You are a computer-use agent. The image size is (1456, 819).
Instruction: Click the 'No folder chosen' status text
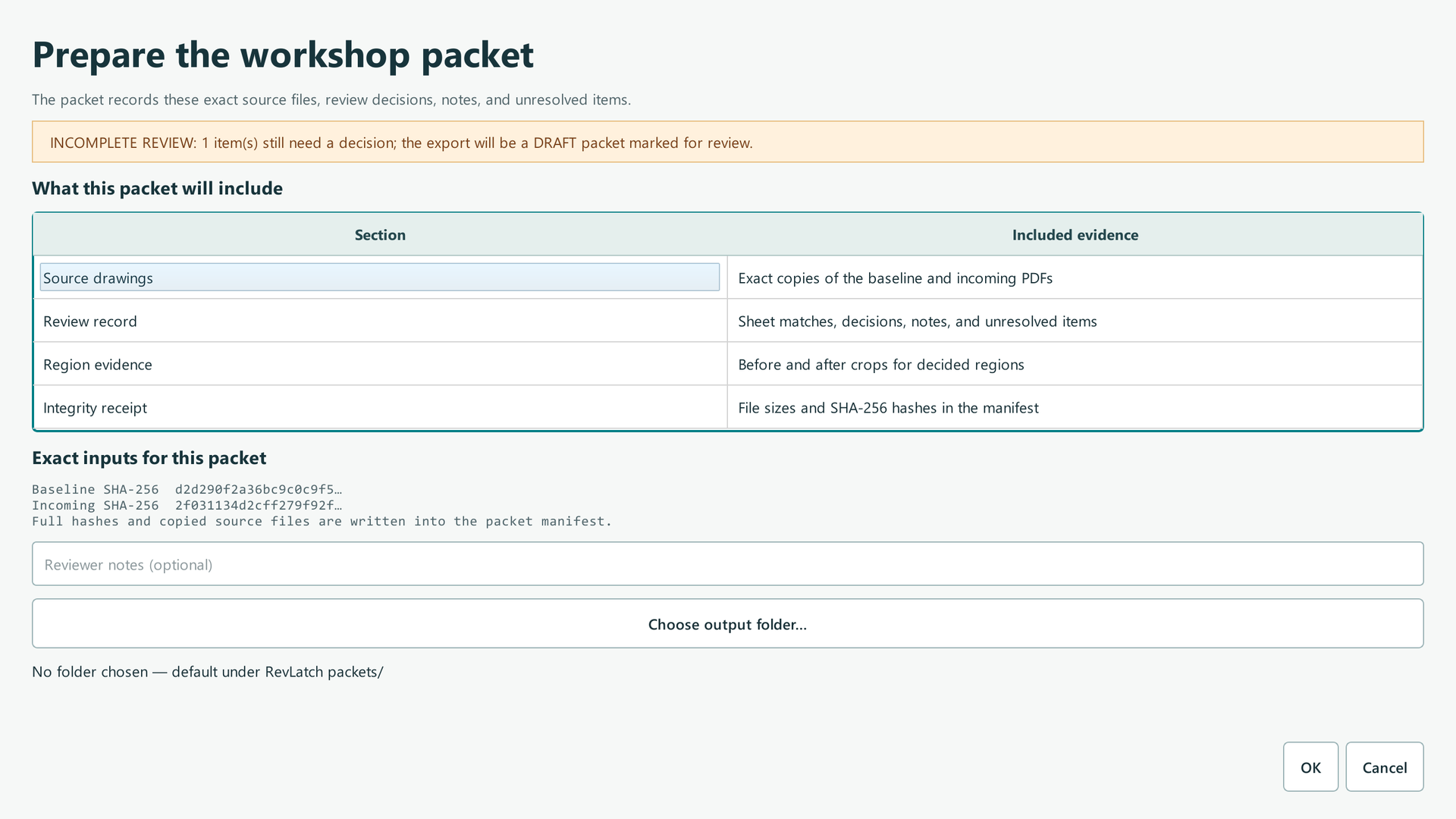[207, 672]
